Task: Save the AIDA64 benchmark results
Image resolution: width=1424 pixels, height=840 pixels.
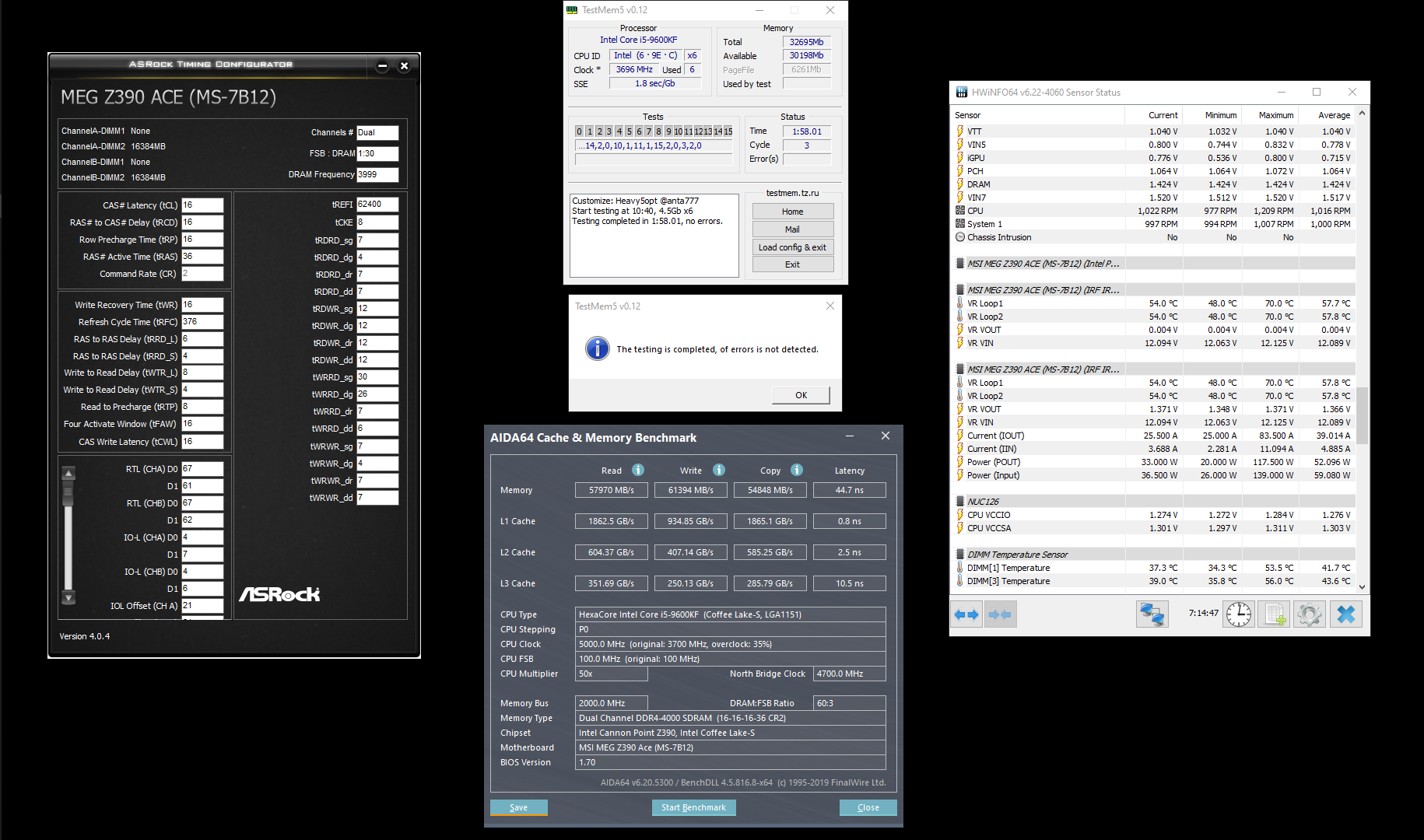Action: (519, 807)
